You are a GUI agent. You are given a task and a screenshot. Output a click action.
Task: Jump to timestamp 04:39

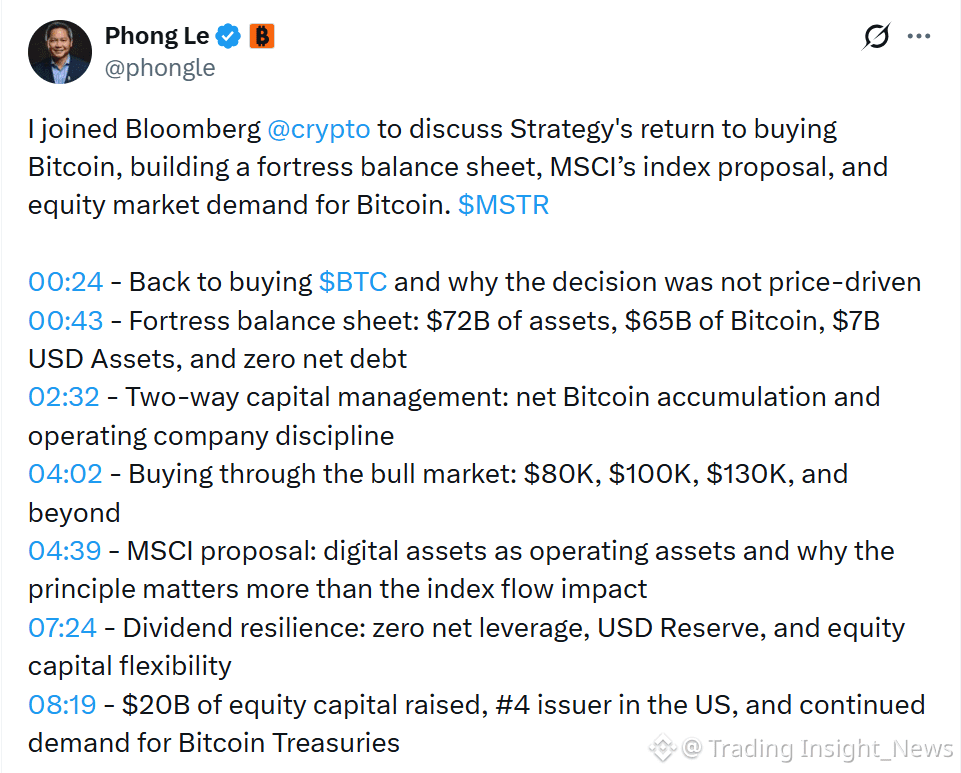pyautogui.click(x=64, y=550)
